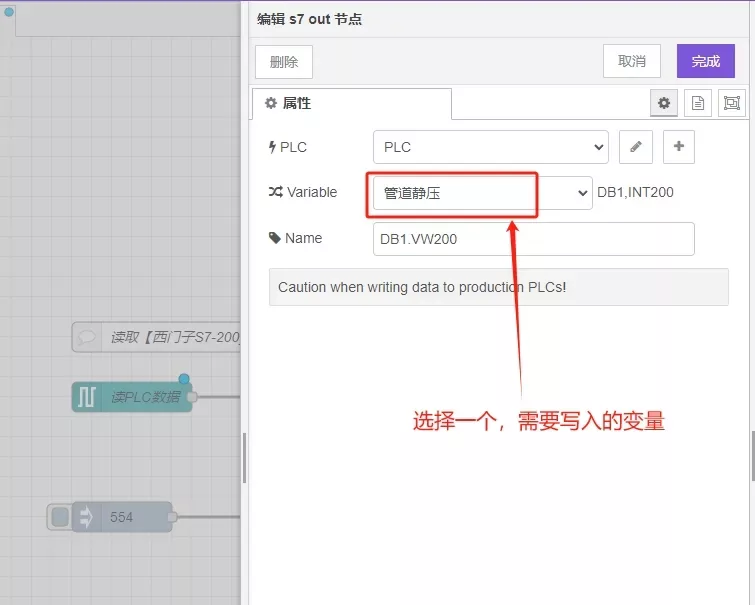Screen dimensions: 755x605
Task: Open node appearance settings icon
Action: click(x=731, y=103)
